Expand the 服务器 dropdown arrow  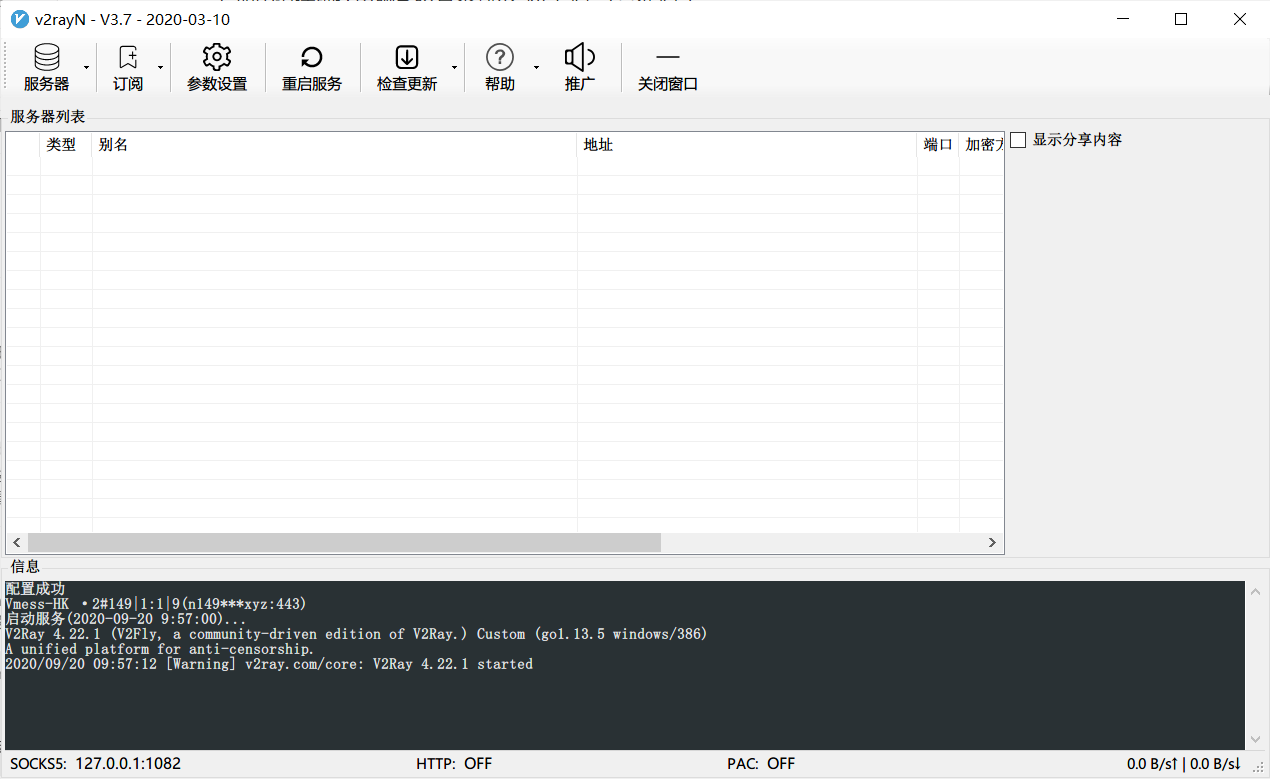point(86,68)
